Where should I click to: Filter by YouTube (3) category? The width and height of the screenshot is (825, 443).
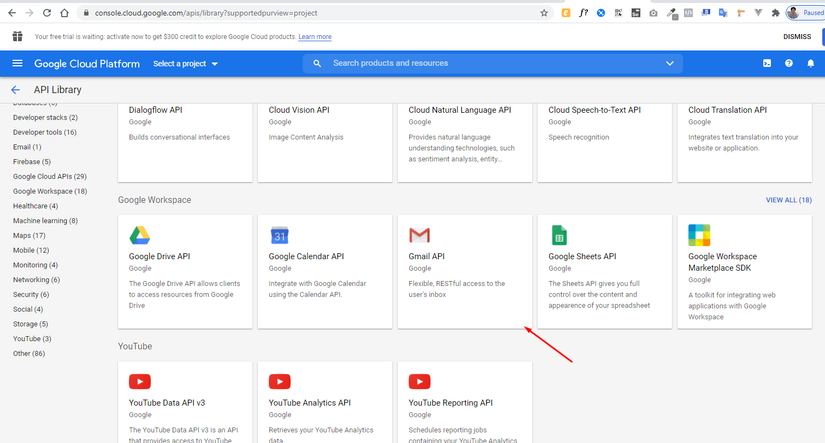point(32,338)
